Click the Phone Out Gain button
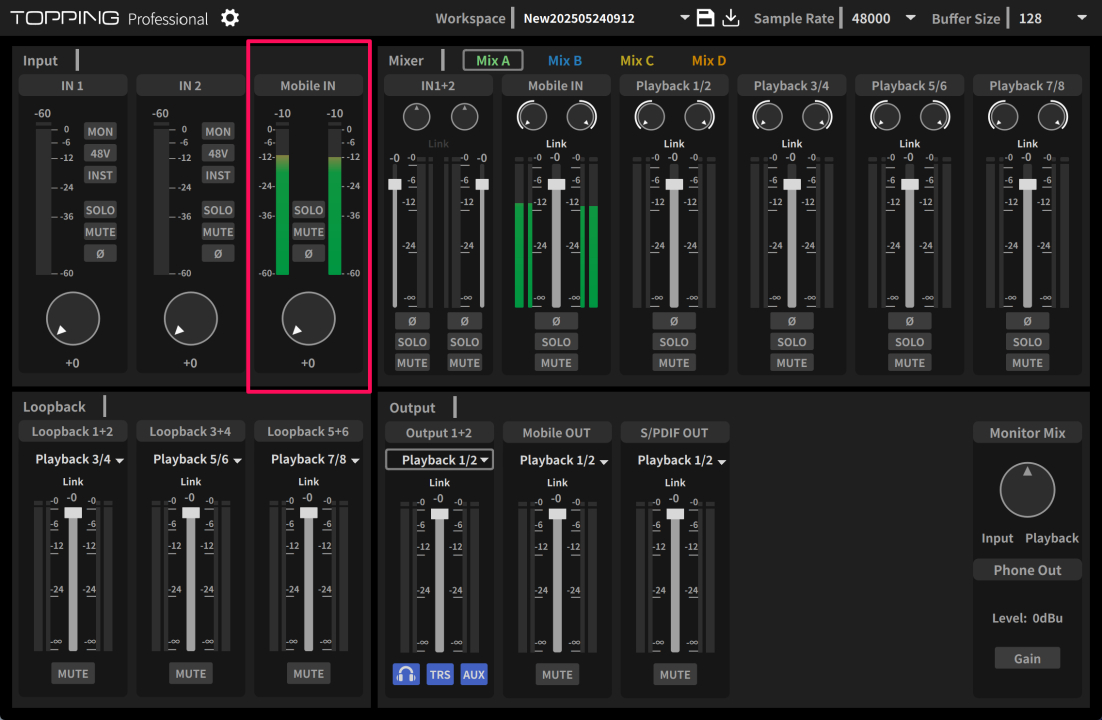Viewport: 1102px width, 720px height. click(1027, 658)
